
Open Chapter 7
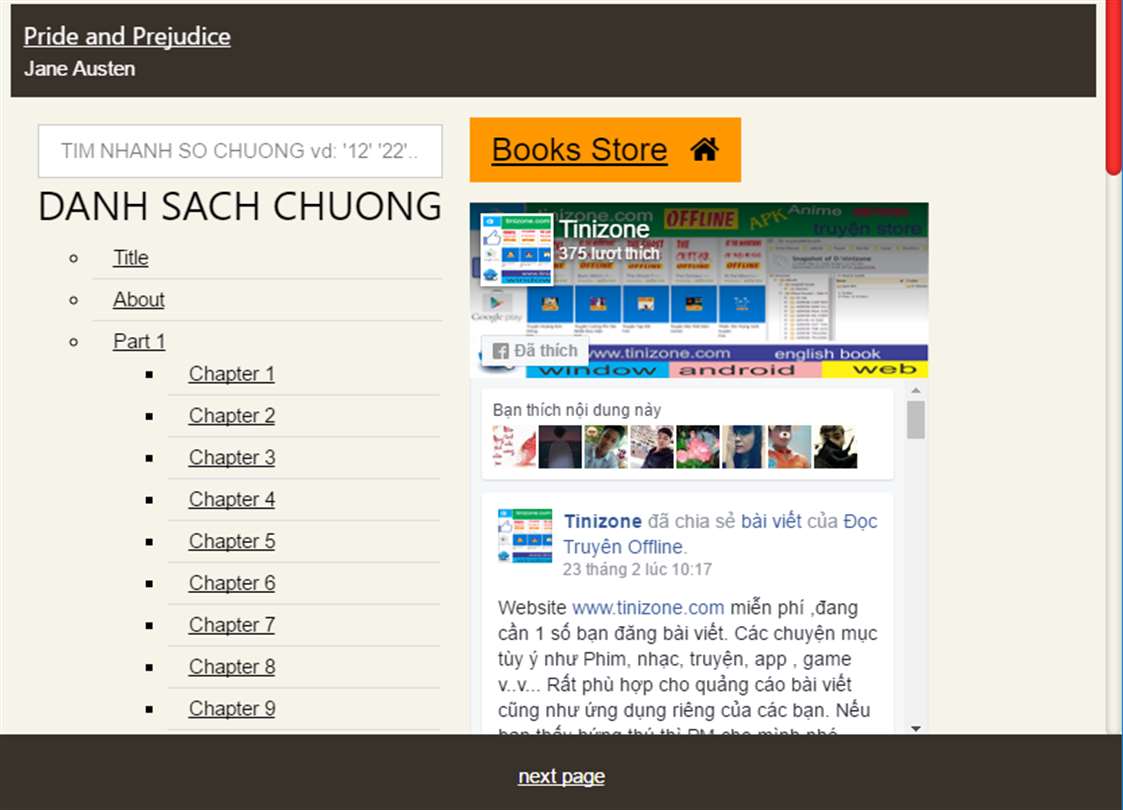coord(231,625)
